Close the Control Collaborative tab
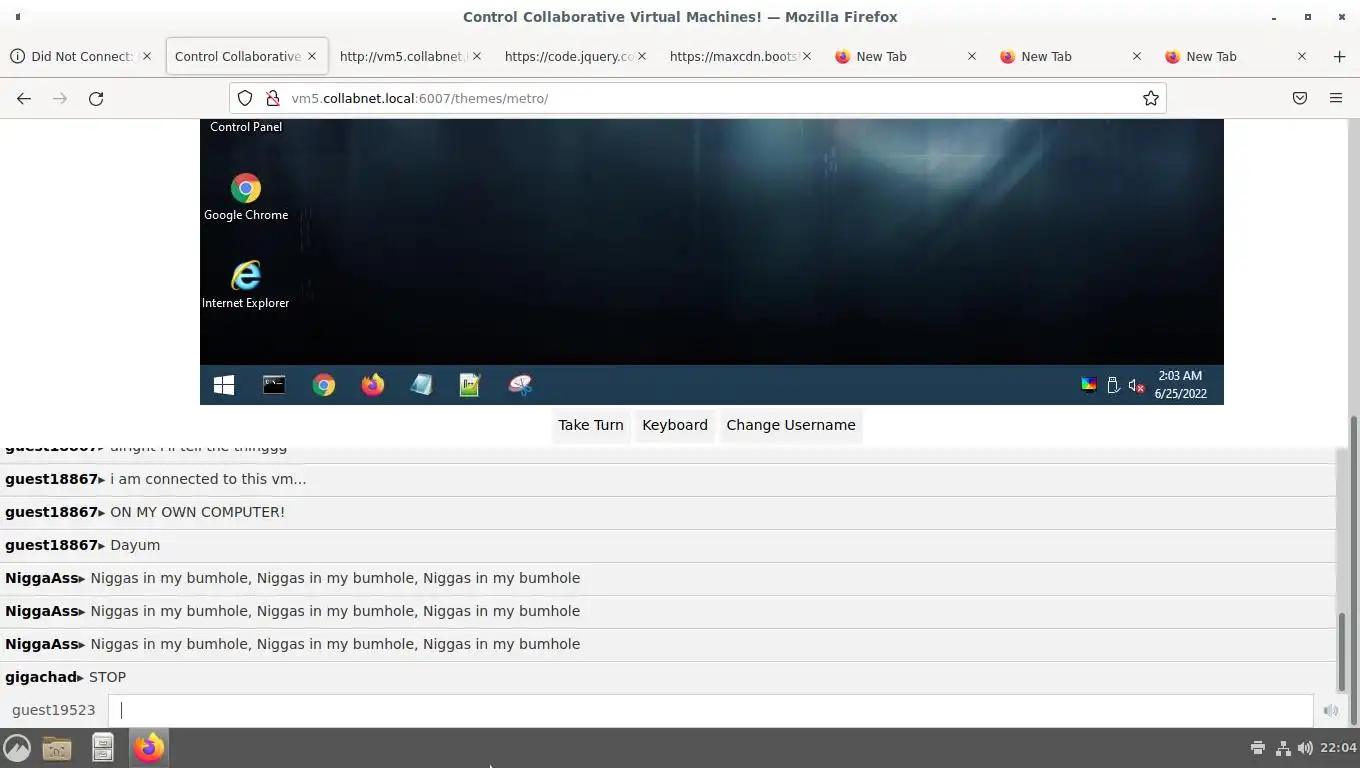 pos(312,56)
